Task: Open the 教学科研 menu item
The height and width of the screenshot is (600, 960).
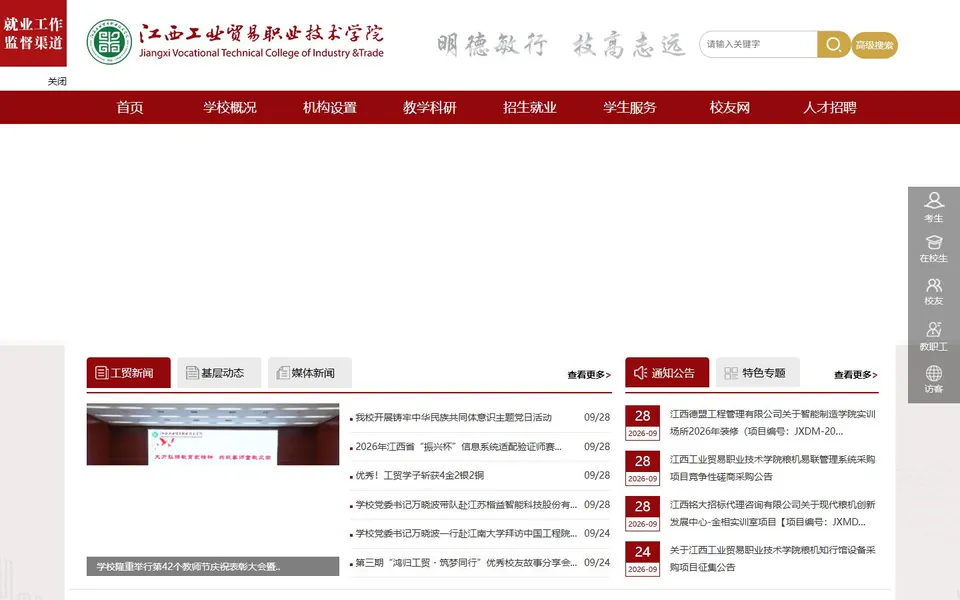Action: pyautogui.click(x=430, y=108)
